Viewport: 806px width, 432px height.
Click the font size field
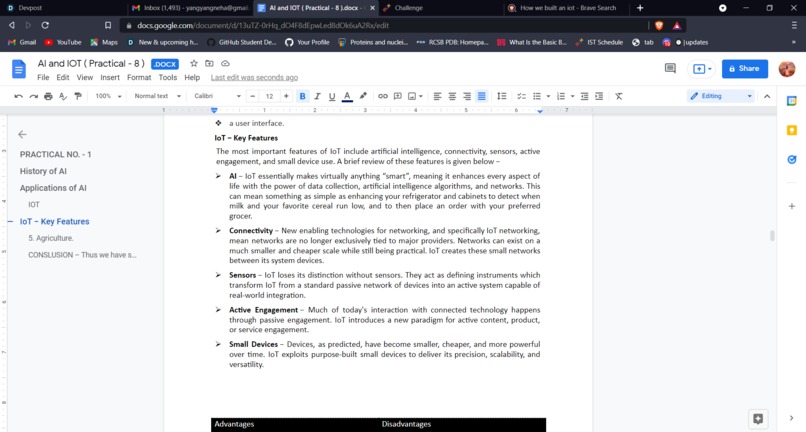(x=269, y=96)
